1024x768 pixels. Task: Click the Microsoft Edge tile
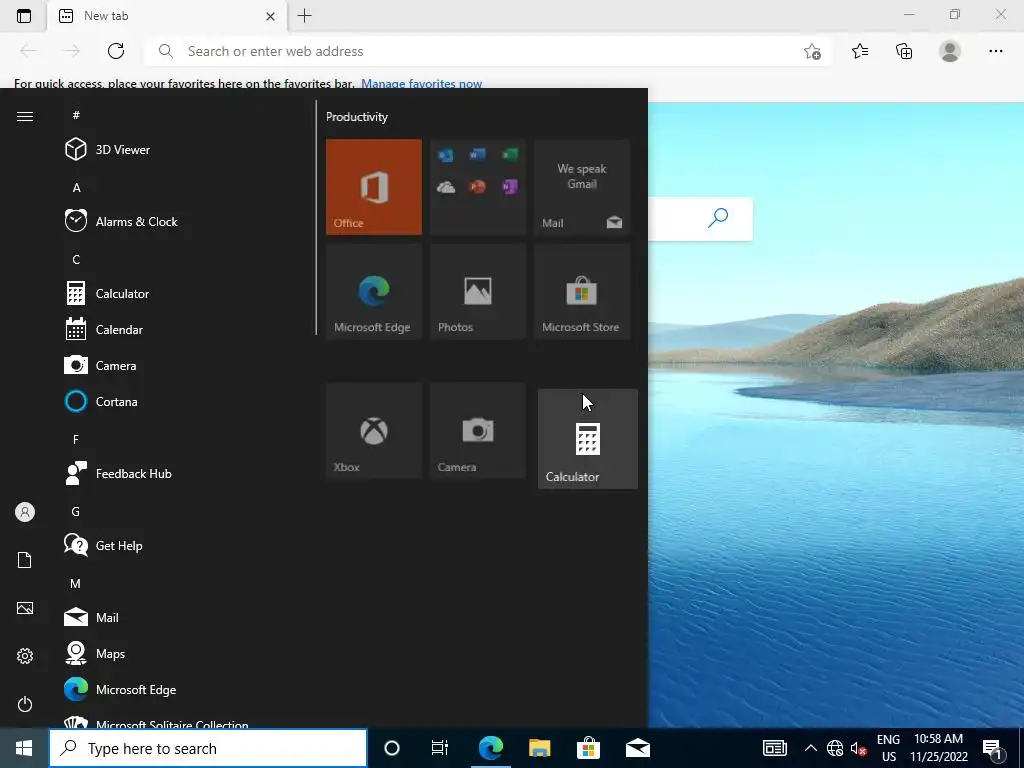pos(374,291)
